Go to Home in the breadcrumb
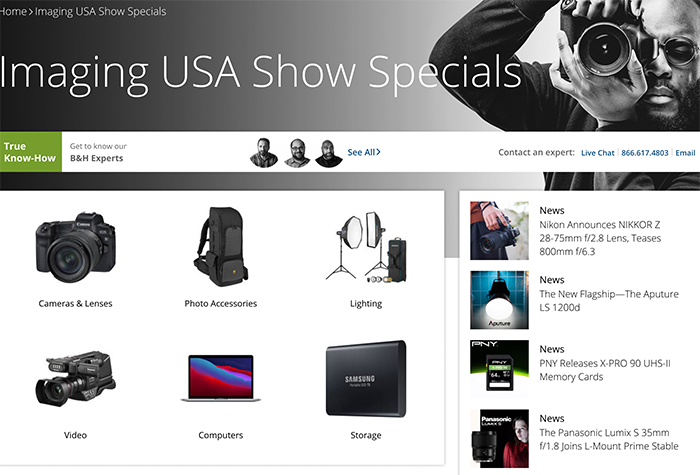The image size is (700, 475). (x=13, y=12)
